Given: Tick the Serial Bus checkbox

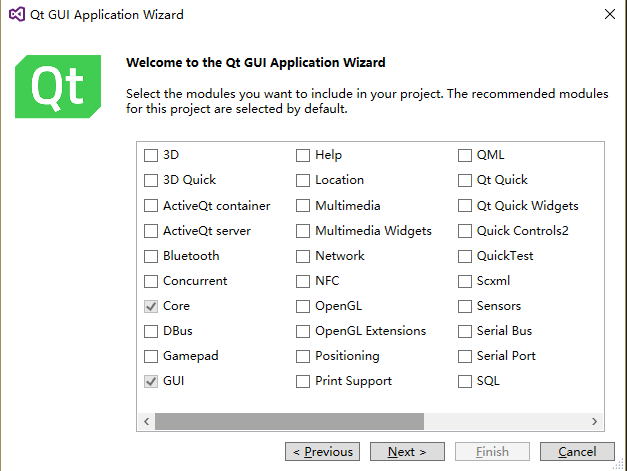Looking at the screenshot, I should pos(465,331).
